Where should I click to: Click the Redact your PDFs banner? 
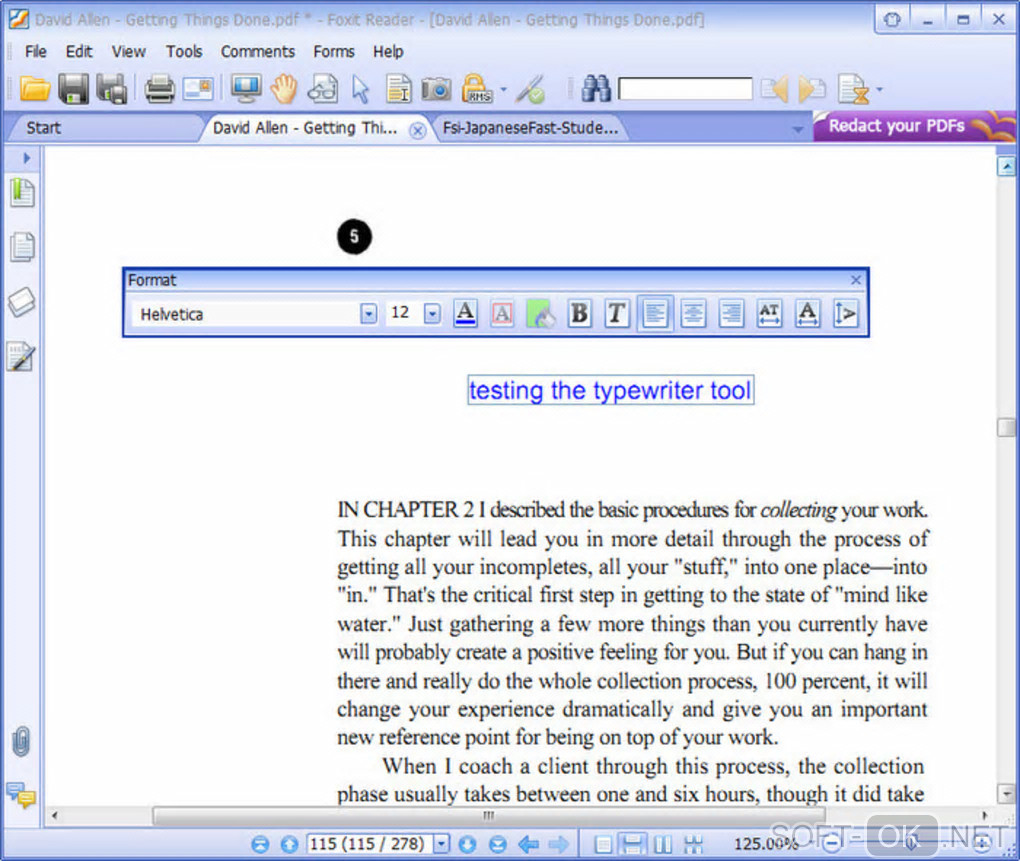pos(914,126)
